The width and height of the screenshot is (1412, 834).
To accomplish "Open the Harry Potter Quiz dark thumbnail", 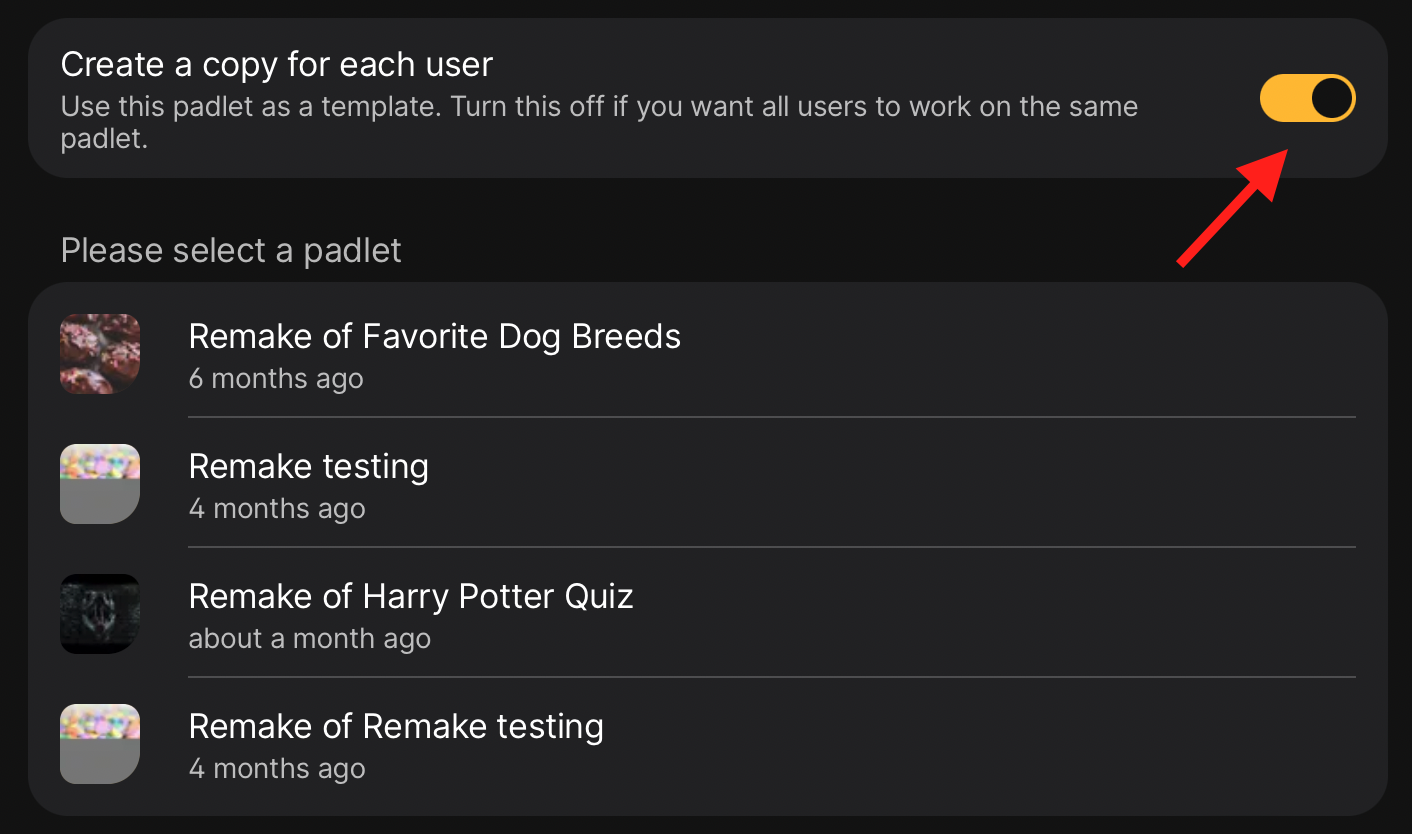I will (x=100, y=614).
